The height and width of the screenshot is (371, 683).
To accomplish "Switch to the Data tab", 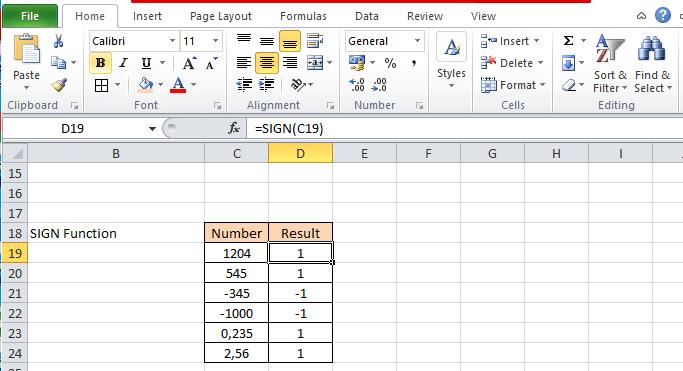I will click(367, 16).
